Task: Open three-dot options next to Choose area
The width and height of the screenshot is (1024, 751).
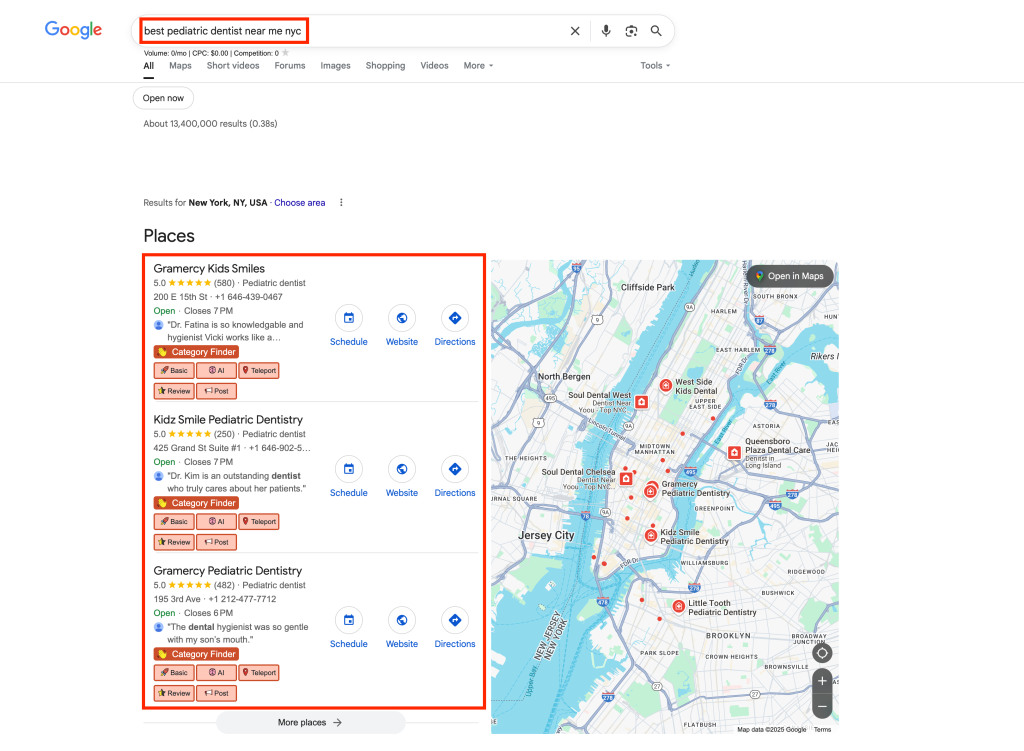Action: point(341,202)
